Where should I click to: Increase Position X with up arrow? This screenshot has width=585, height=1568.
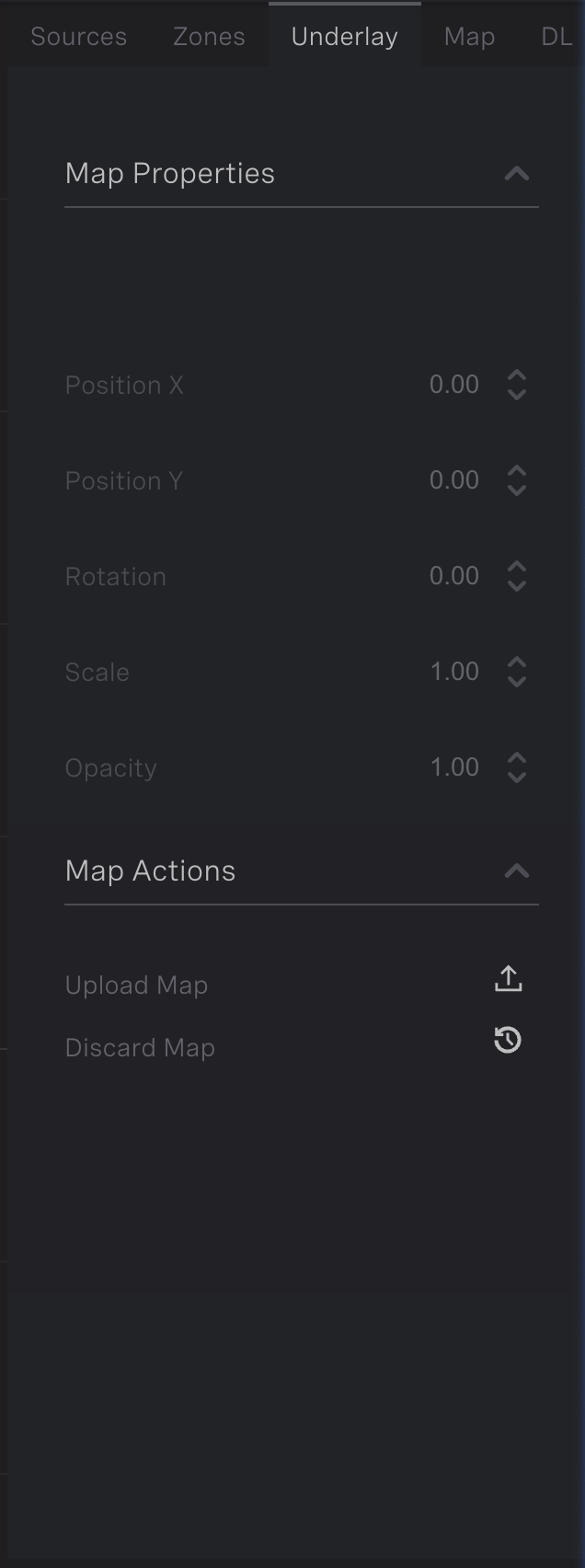point(517,375)
